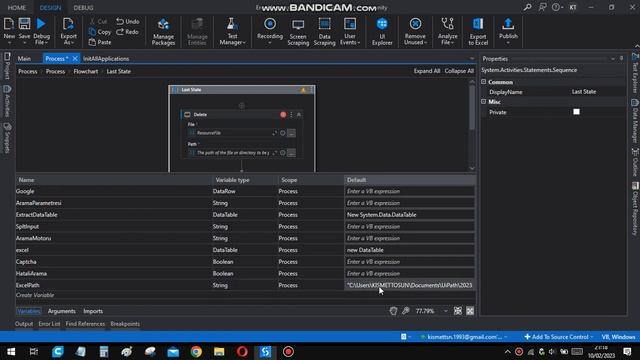Open the Arguments panel tab
The width and height of the screenshot is (640, 360).
click(x=62, y=311)
